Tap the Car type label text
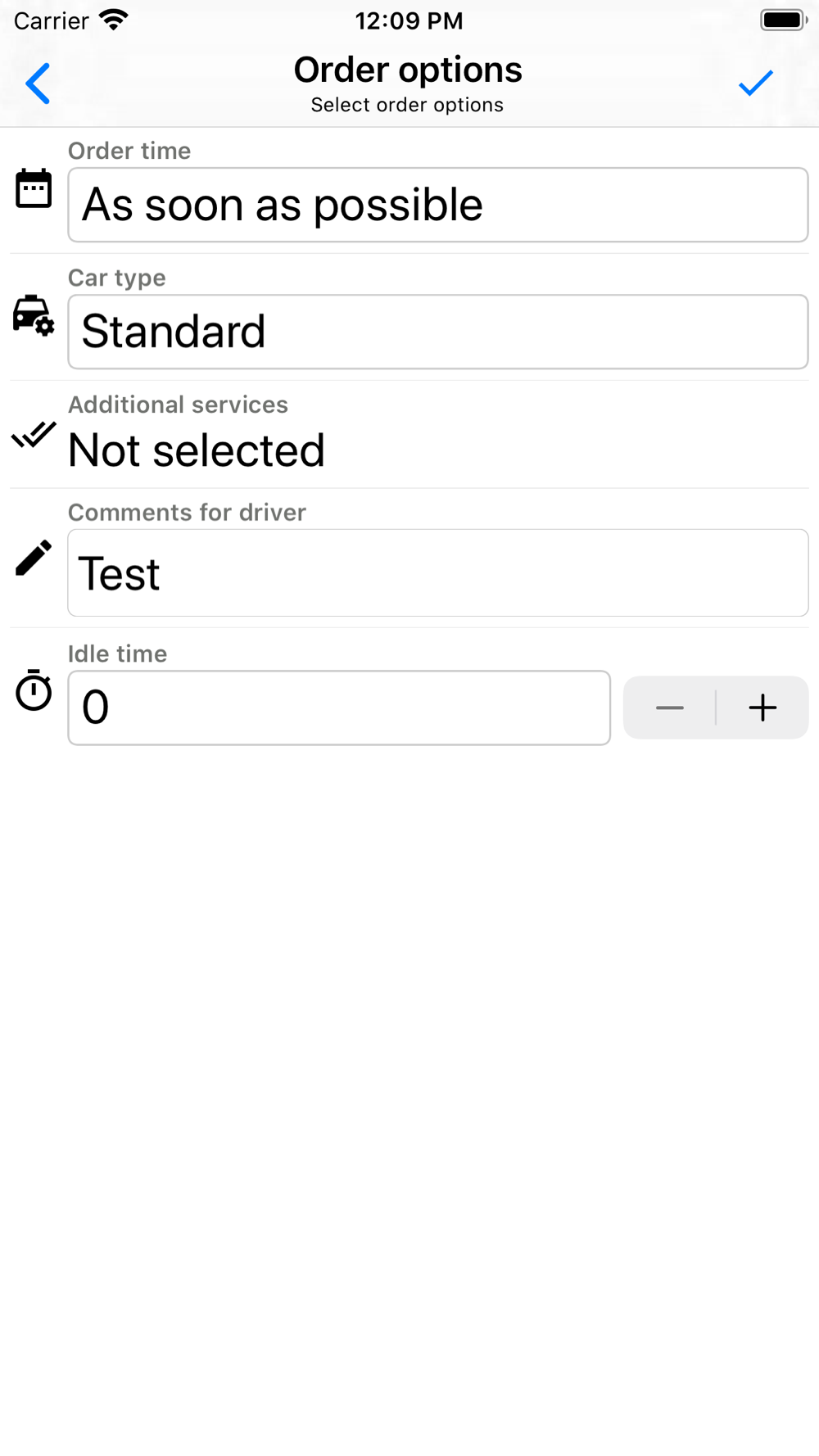The height and width of the screenshot is (1456, 819). click(x=117, y=278)
